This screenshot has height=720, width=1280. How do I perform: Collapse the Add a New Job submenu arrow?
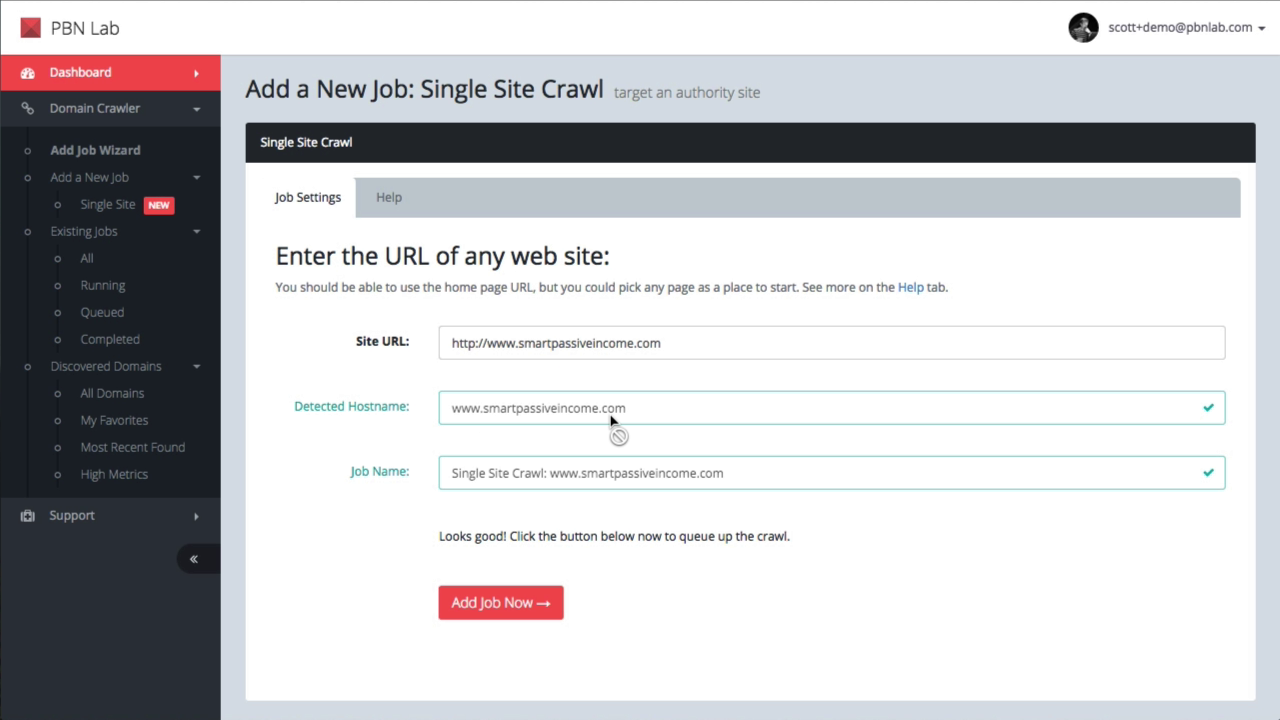click(196, 178)
